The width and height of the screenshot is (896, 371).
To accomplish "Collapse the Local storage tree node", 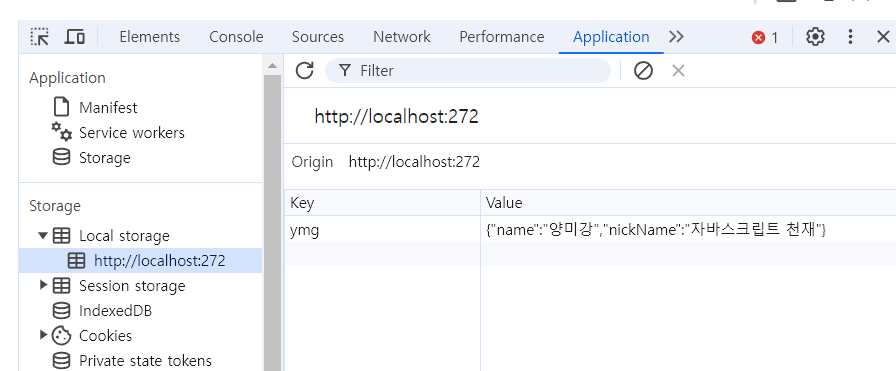I will (43, 235).
